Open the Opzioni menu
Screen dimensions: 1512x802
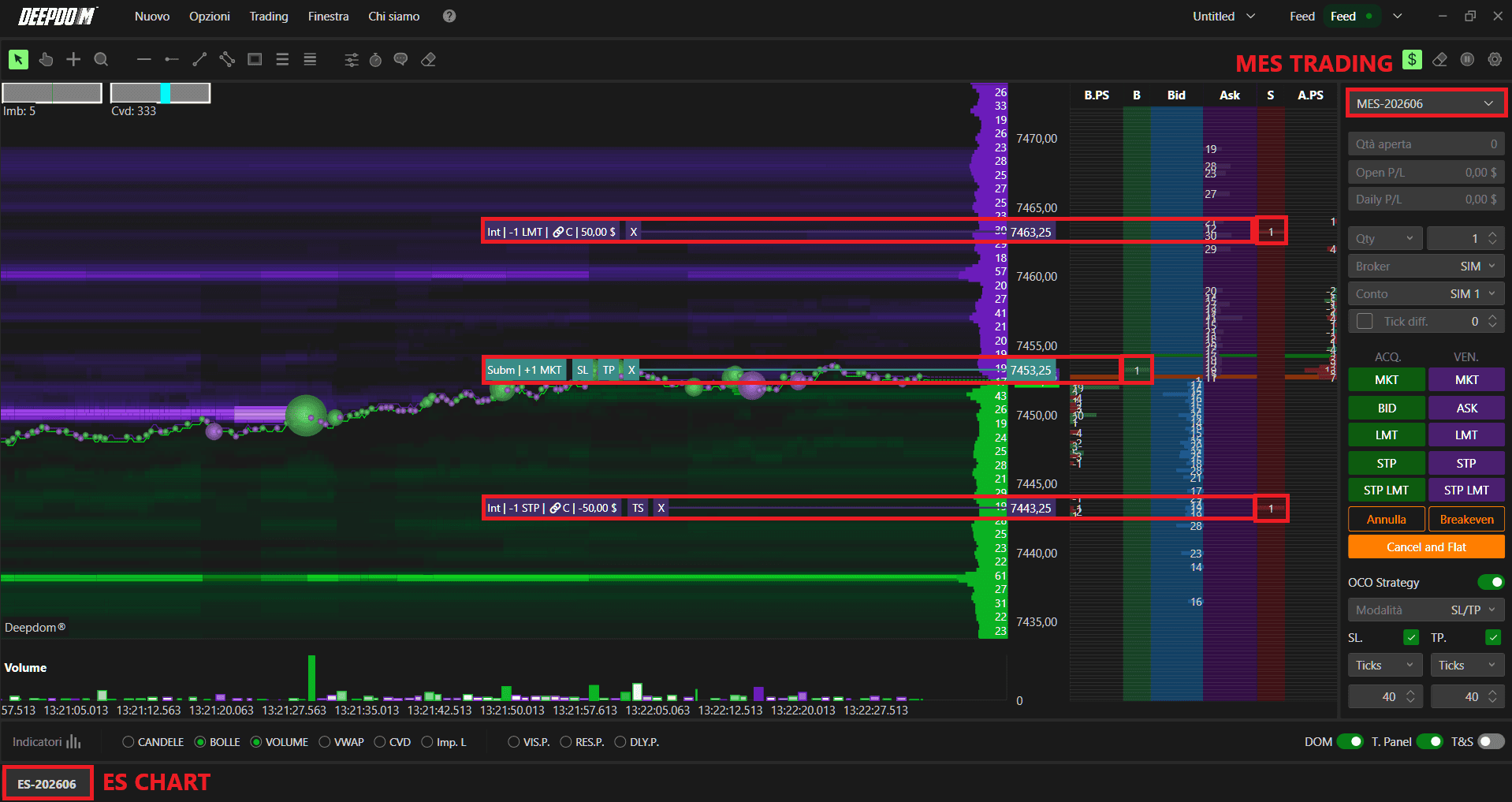[x=210, y=16]
